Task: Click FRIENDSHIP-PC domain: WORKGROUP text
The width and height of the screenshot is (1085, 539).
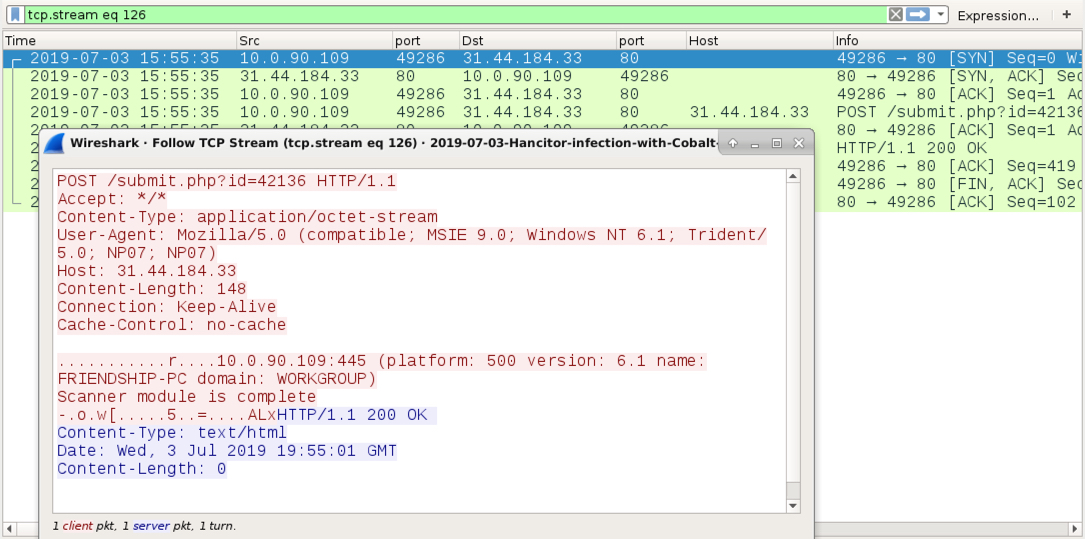Action: point(217,379)
